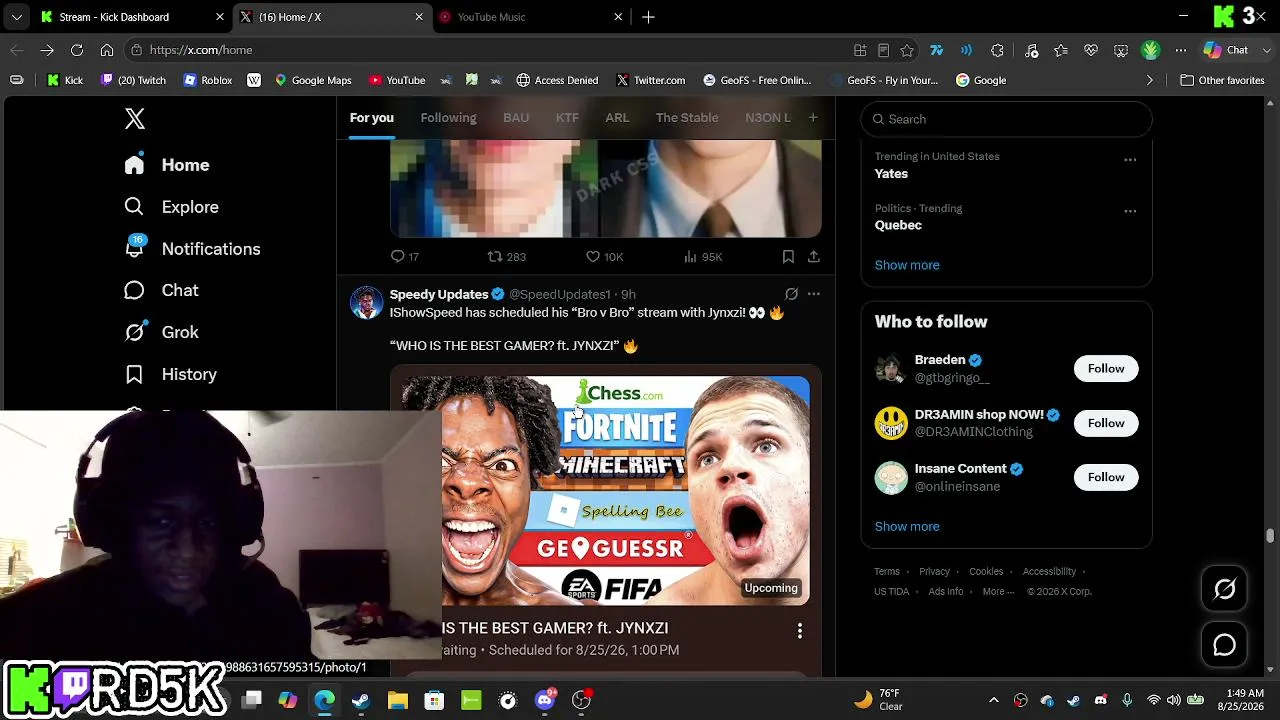Open the Copilot Chat button
This screenshot has width=1280, height=720.
[1227, 50]
